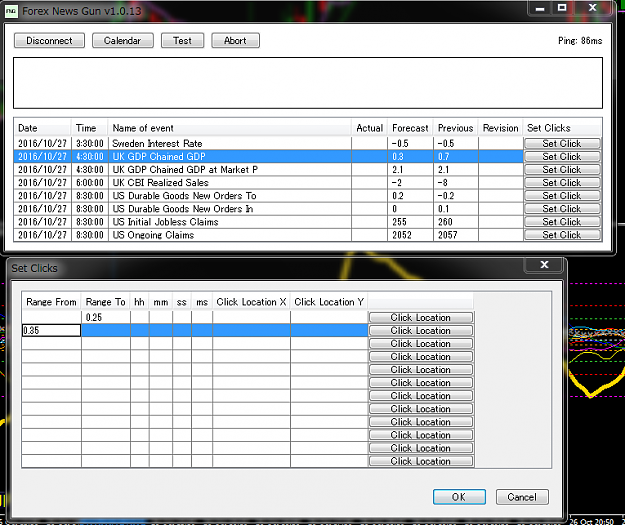Click Click Location button in the 0.25 row

(x=421, y=317)
